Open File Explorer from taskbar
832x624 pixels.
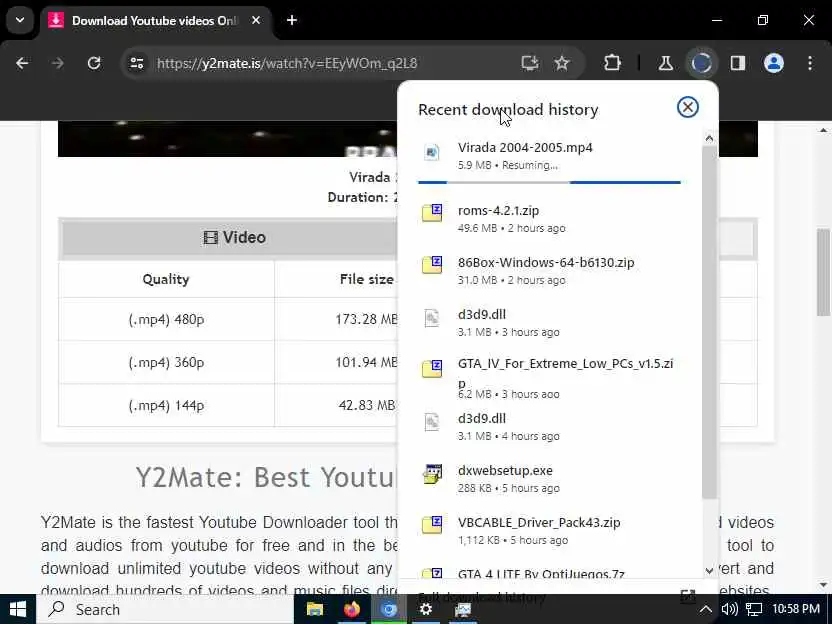[x=315, y=609]
